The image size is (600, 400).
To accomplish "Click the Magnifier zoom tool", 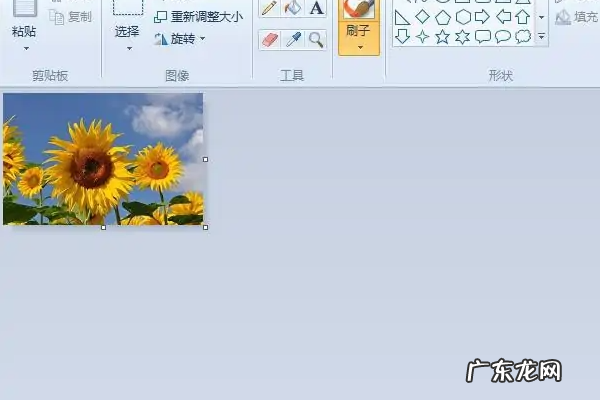I will tap(316, 39).
